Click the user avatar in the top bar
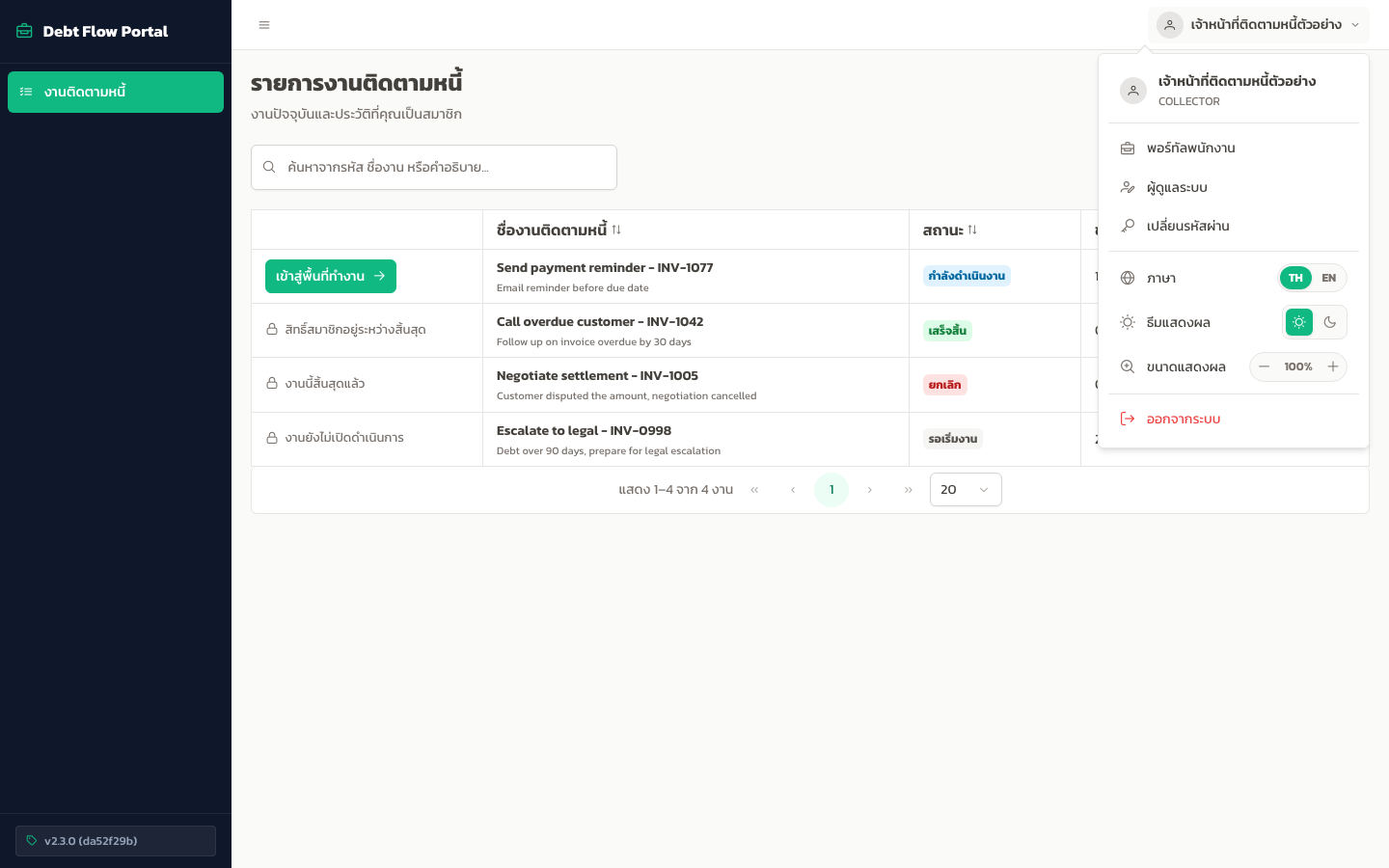 (1170, 25)
